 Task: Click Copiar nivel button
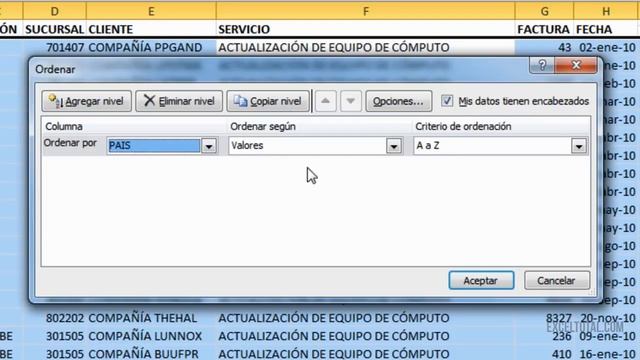click(x=268, y=101)
